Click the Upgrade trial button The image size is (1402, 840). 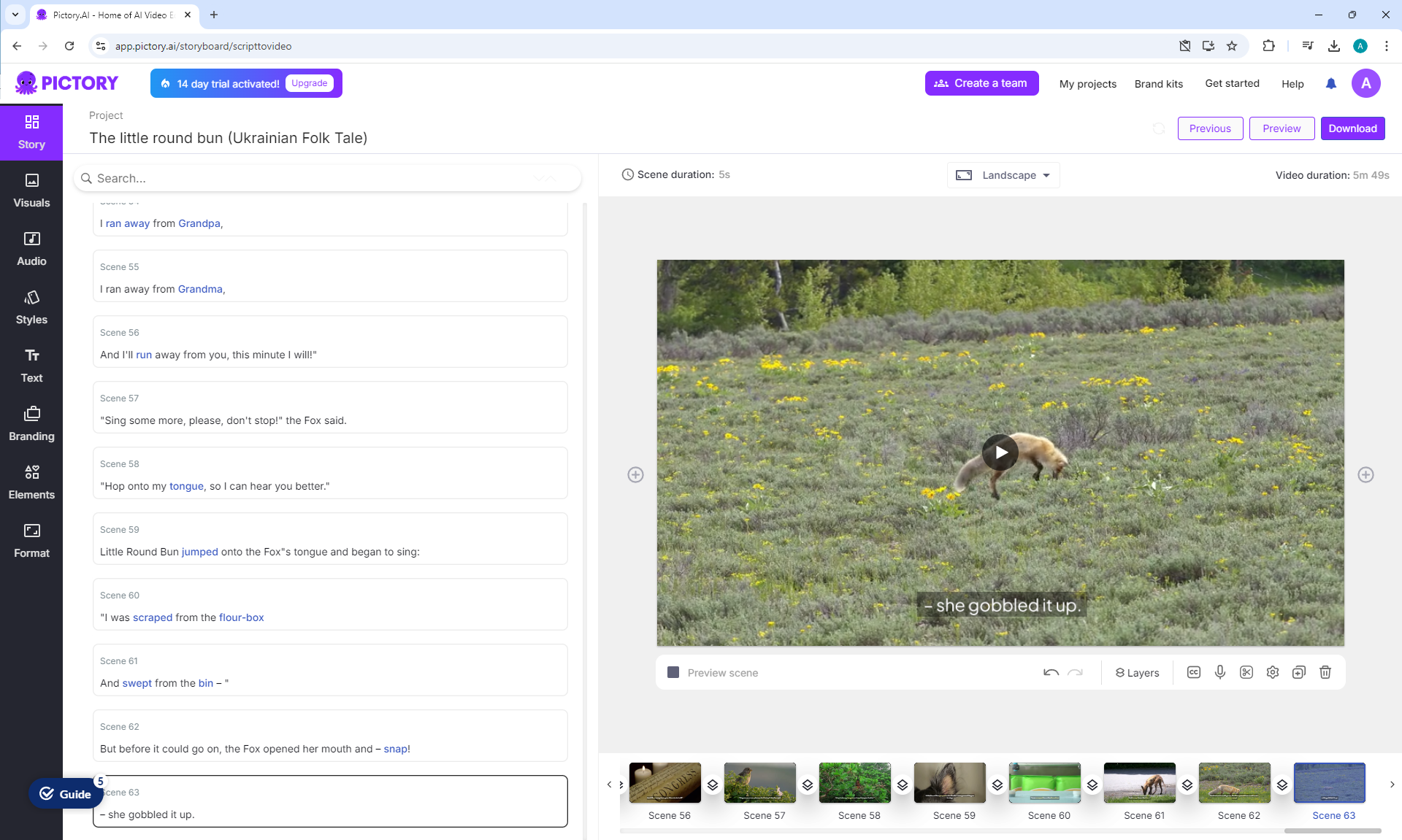pos(309,83)
